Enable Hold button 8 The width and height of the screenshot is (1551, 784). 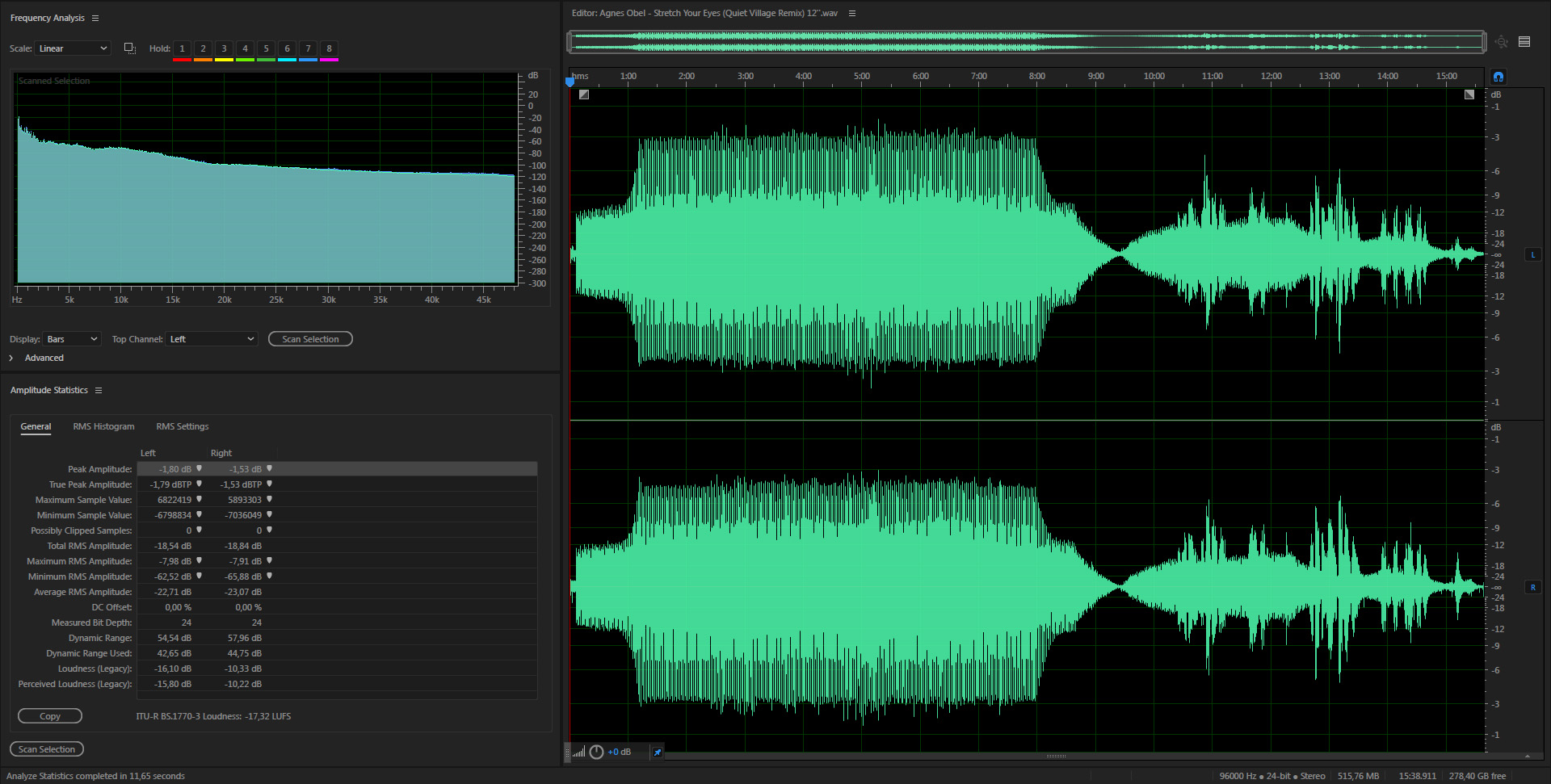pos(330,49)
